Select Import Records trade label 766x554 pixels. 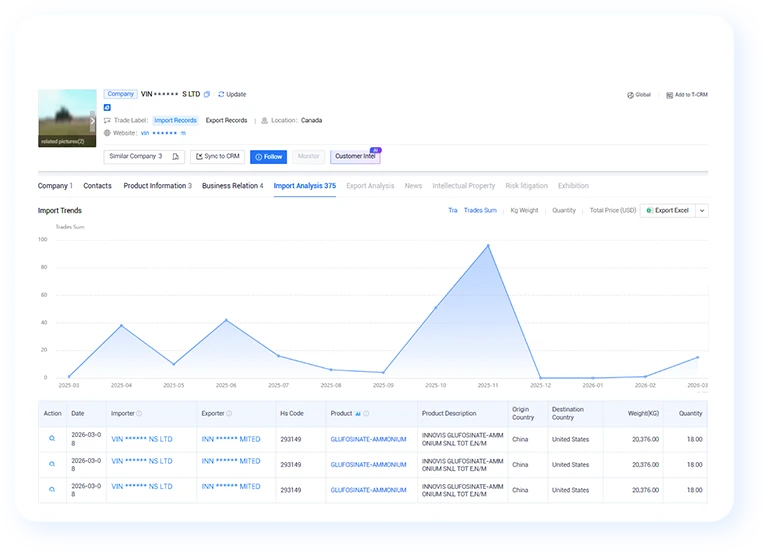point(175,121)
